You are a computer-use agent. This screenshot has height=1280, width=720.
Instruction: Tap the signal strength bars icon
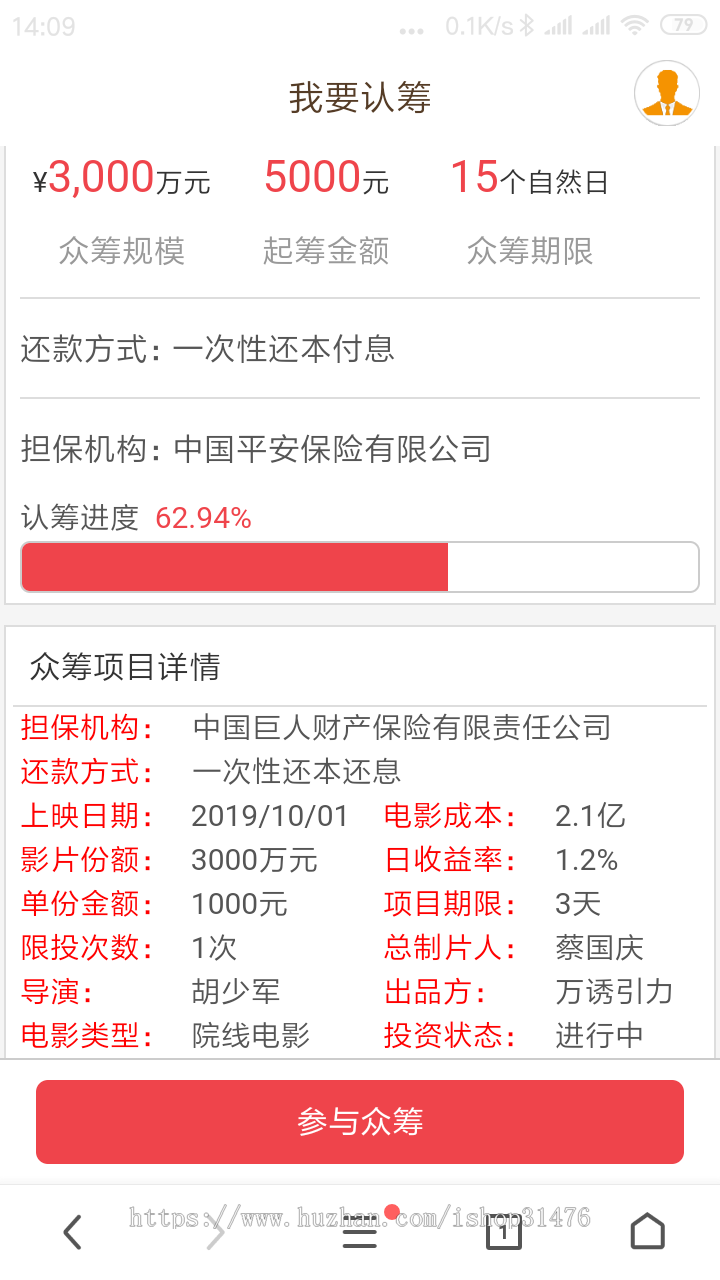tap(558, 27)
